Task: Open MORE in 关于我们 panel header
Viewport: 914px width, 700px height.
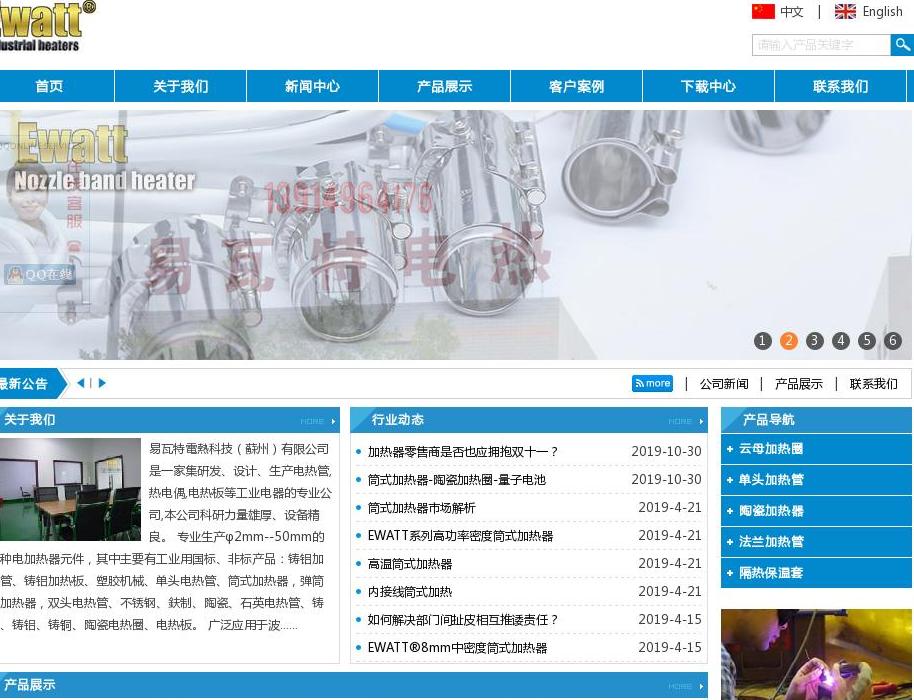Action: pos(318,421)
